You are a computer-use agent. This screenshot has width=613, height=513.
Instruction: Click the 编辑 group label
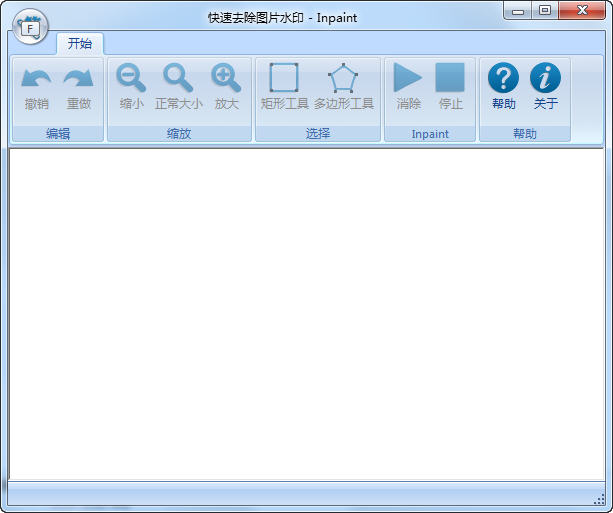pos(58,134)
